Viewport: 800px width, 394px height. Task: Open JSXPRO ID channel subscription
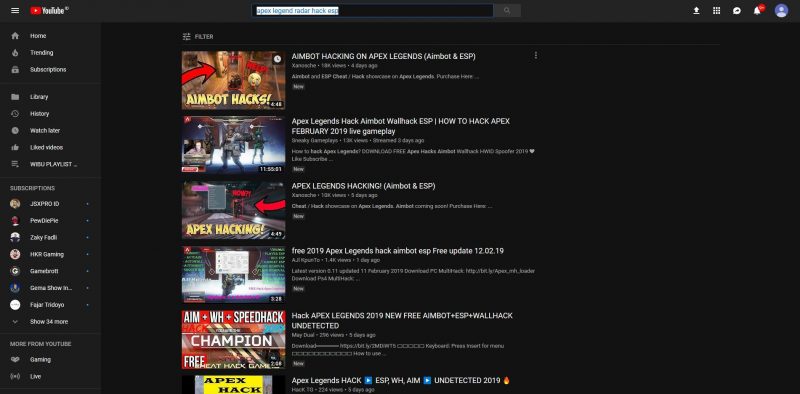(x=51, y=204)
